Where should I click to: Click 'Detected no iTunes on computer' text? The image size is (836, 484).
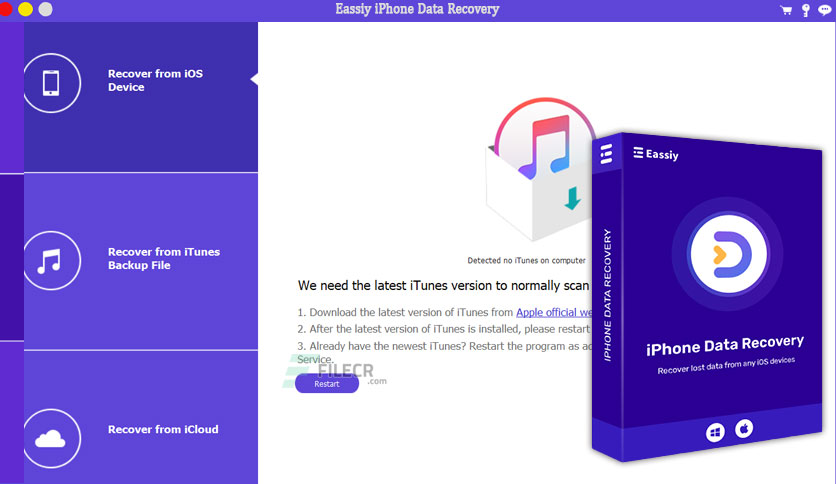pos(526,261)
